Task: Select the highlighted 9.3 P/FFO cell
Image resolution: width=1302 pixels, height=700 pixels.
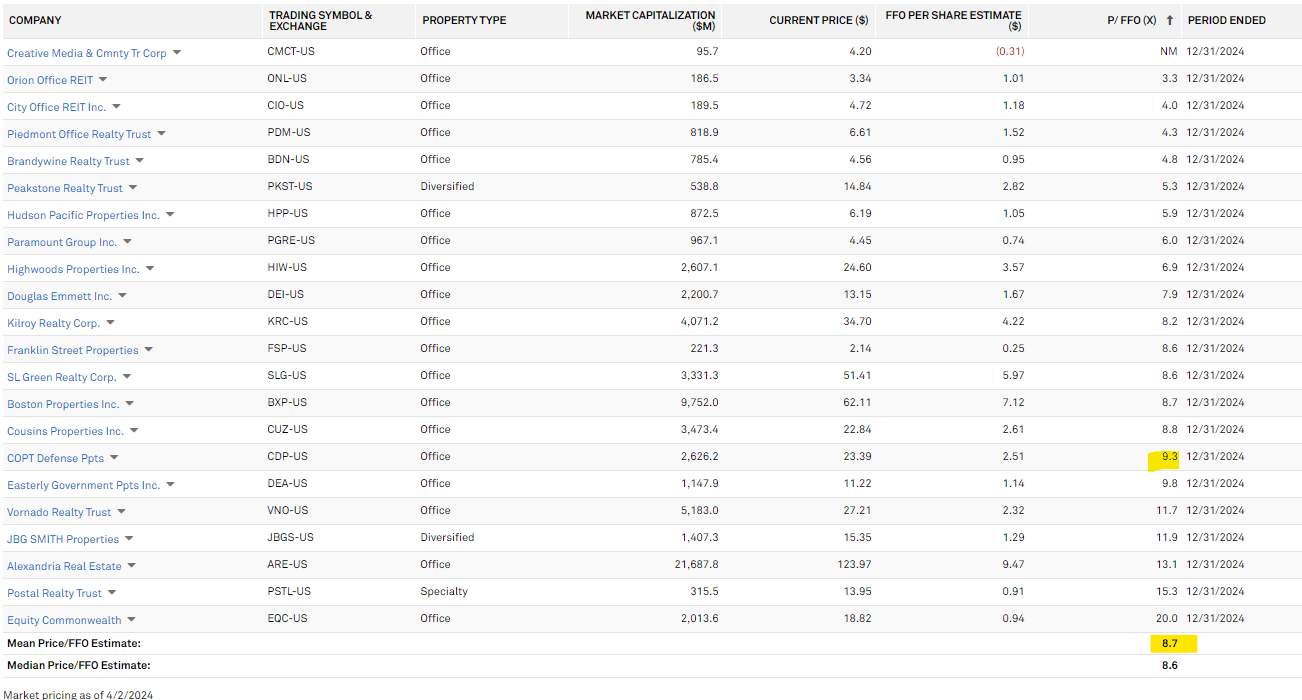Action: [x=1169, y=457]
